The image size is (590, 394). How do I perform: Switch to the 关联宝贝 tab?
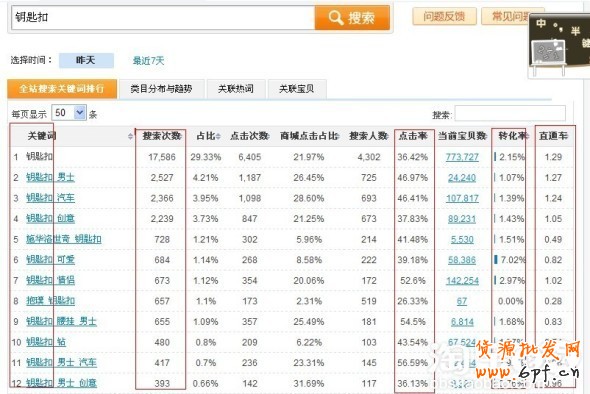pos(297,89)
